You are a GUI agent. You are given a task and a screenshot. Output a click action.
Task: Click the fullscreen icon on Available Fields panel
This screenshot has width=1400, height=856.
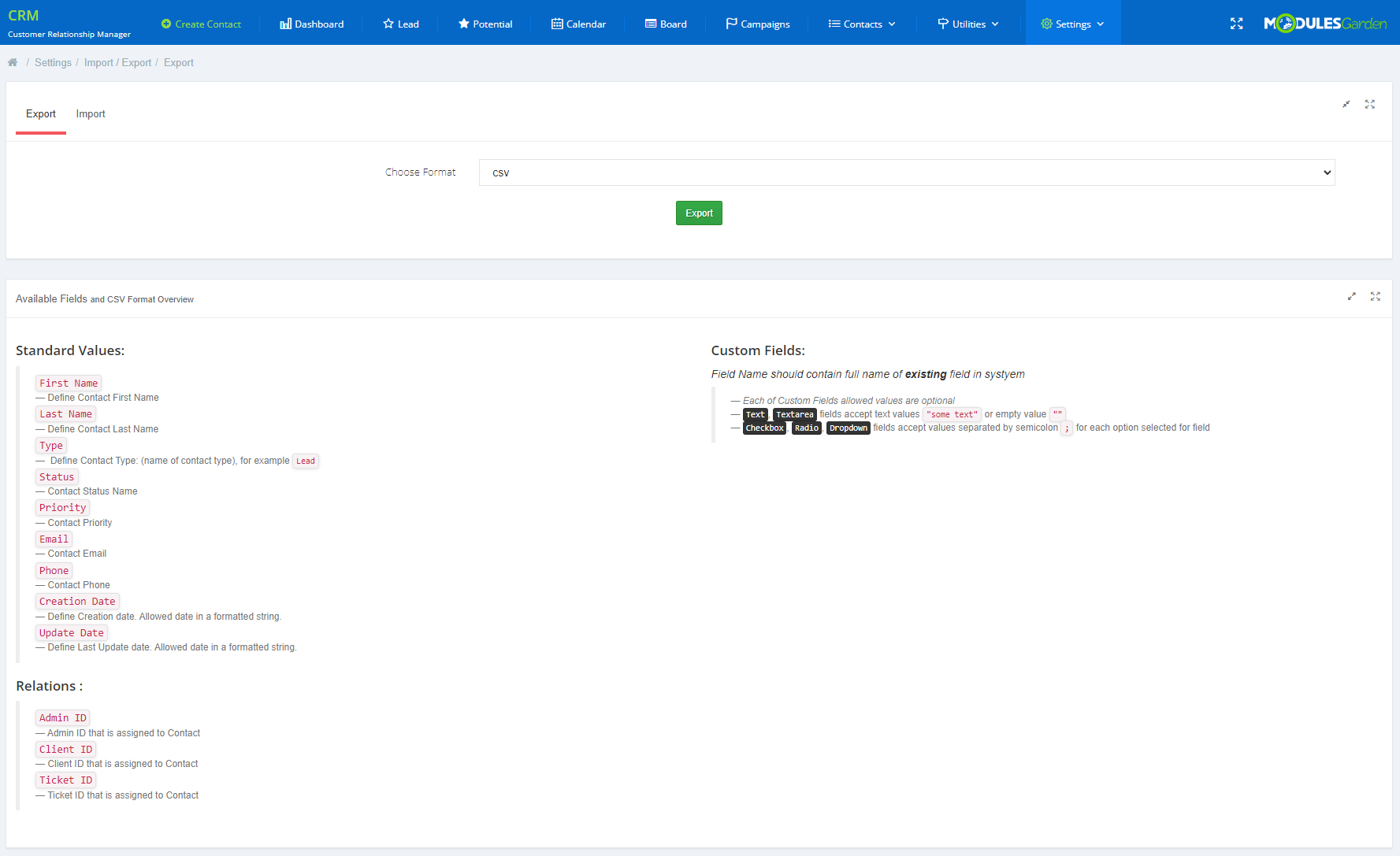[1376, 297]
